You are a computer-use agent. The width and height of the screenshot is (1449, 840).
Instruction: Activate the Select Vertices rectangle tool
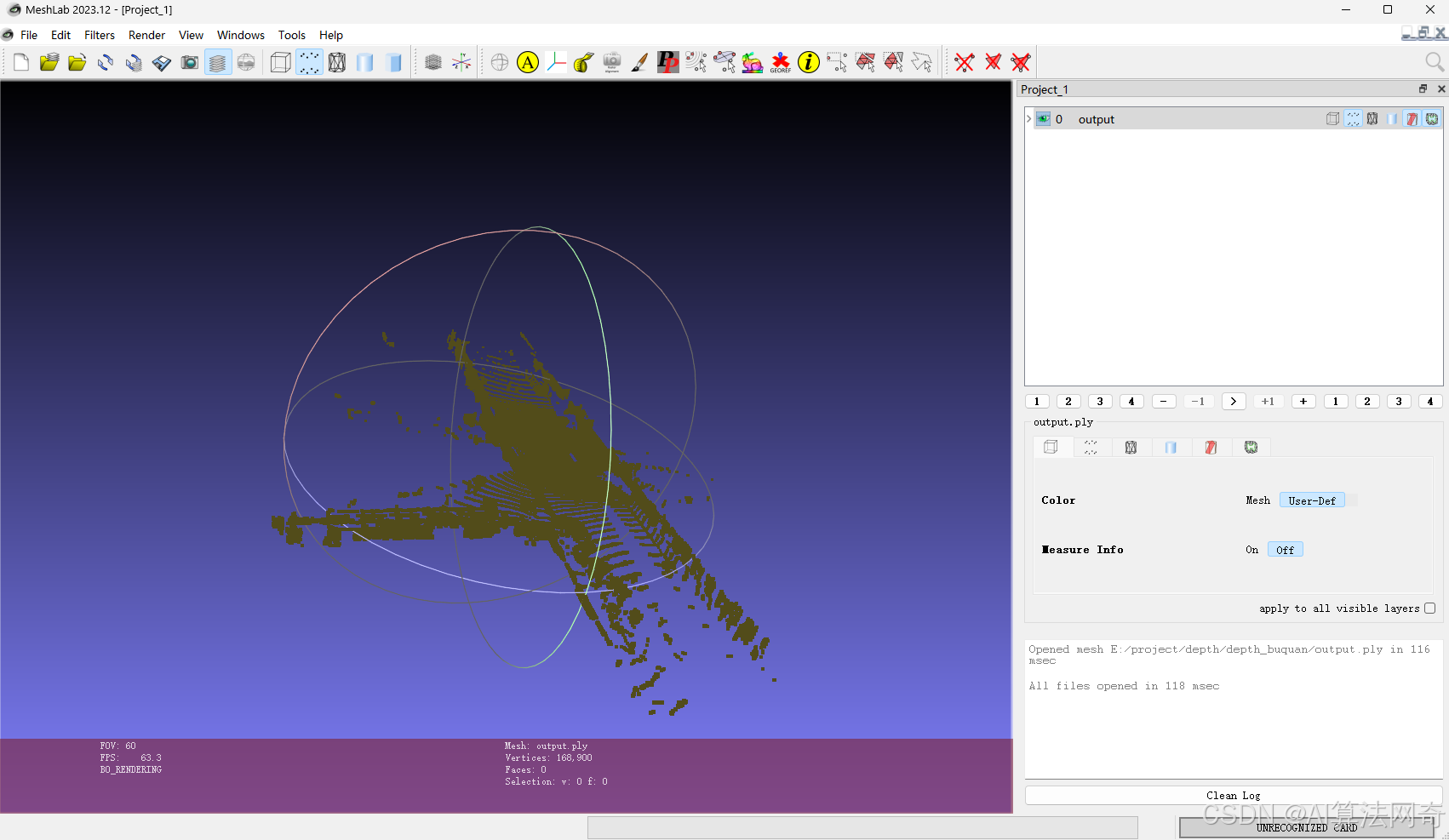(x=837, y=62)
